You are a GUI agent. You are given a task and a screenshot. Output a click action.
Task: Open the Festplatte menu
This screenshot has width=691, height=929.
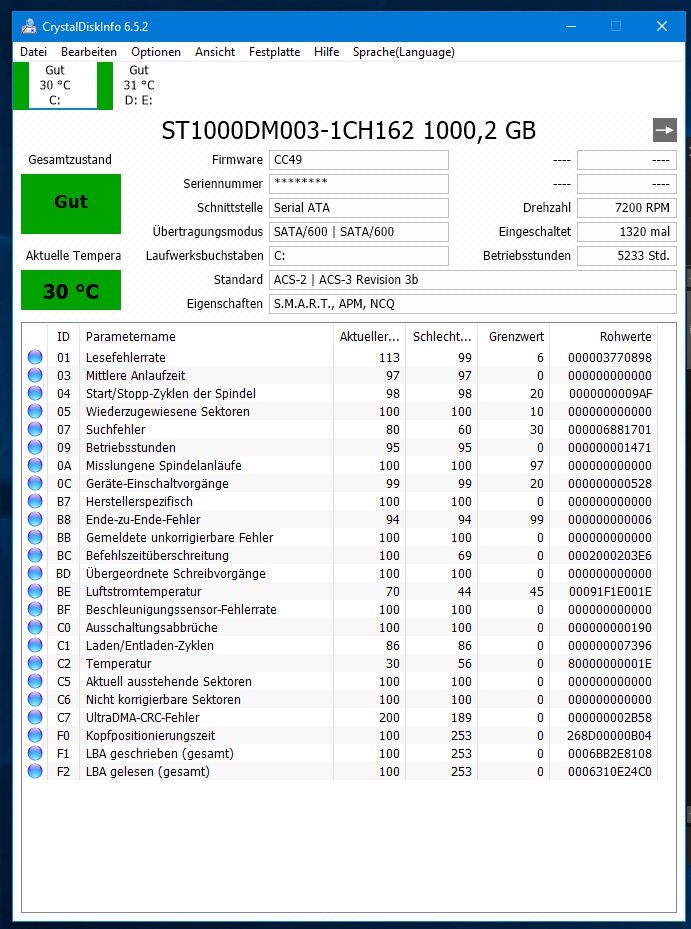click(274, 52)
